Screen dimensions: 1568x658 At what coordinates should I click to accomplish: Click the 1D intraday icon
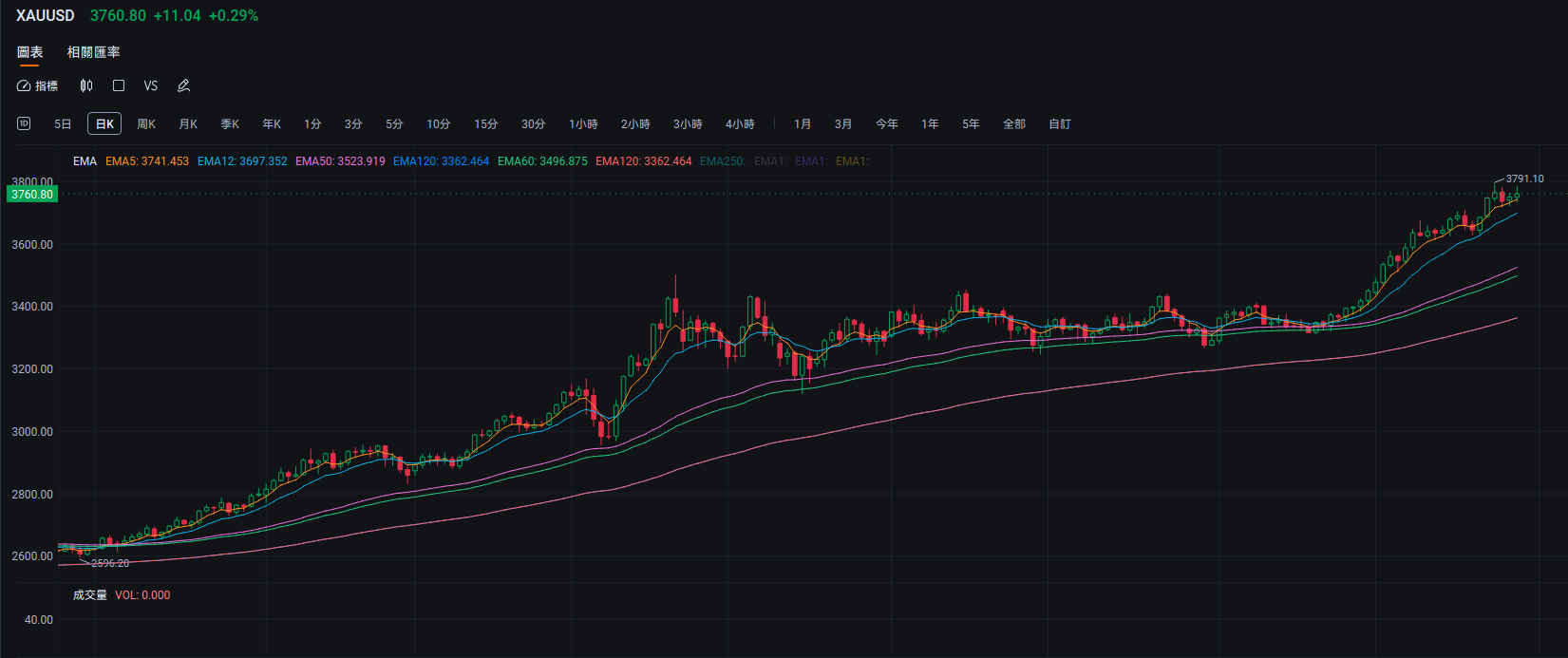24,123
